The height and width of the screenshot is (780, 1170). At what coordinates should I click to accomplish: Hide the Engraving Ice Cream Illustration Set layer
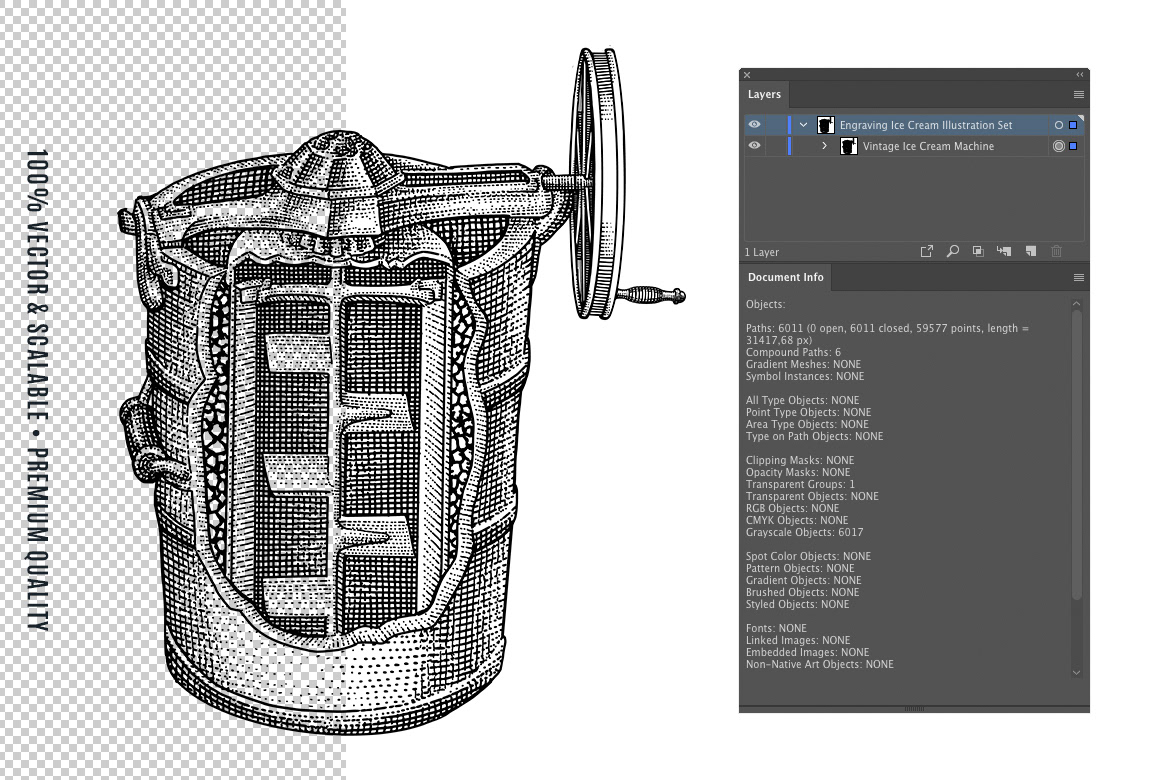tap(754, 125)
